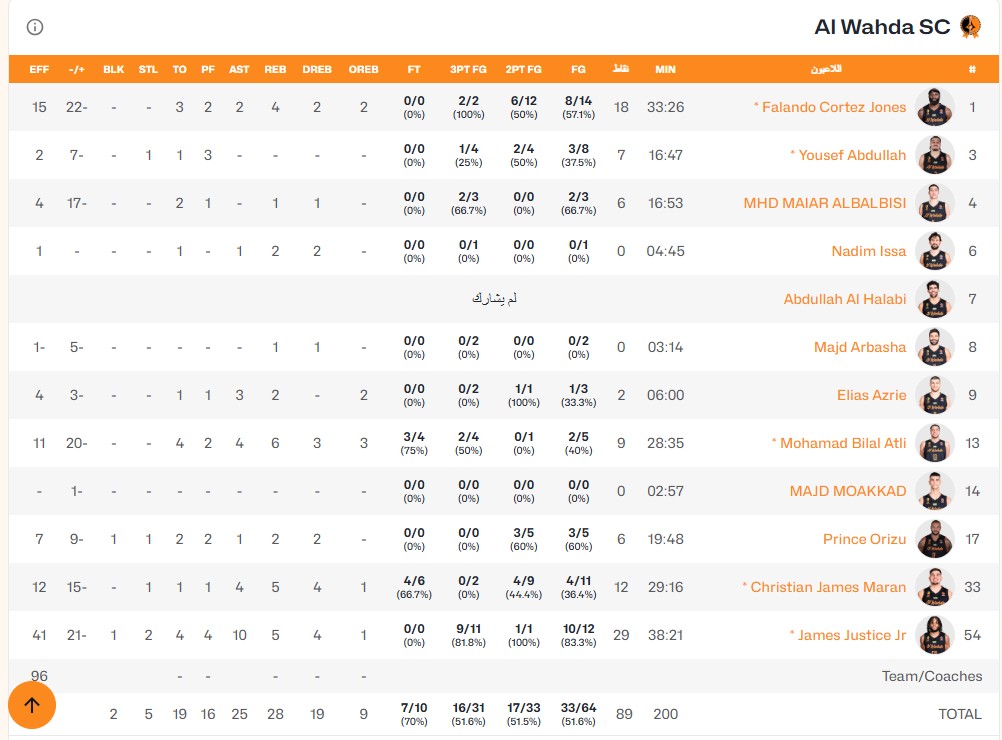Image resolution: width=1002 pixels, height=740 pixels.
Task: Click the MIN column header
Action: (665, 69)
